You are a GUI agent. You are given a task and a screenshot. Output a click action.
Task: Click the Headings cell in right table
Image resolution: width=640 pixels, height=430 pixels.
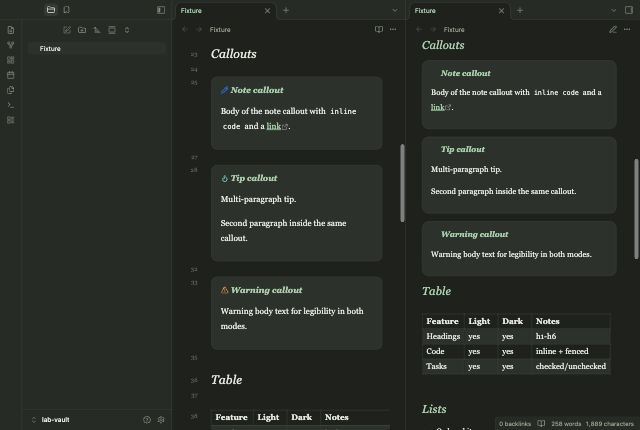point(443,336)
